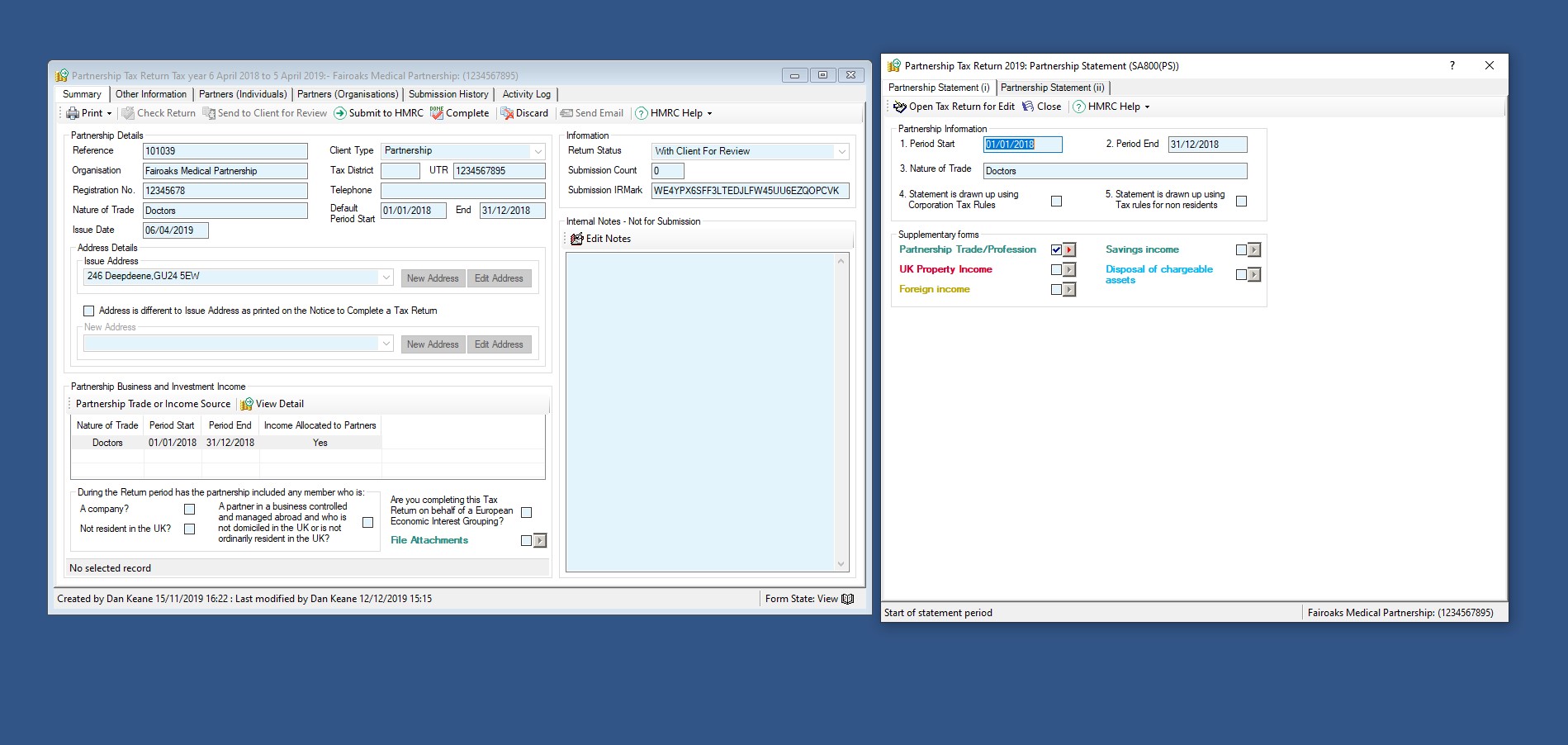The image size is (1568, 745).
Task: Select the Doctors row in trade table
Action: [225, 443]
